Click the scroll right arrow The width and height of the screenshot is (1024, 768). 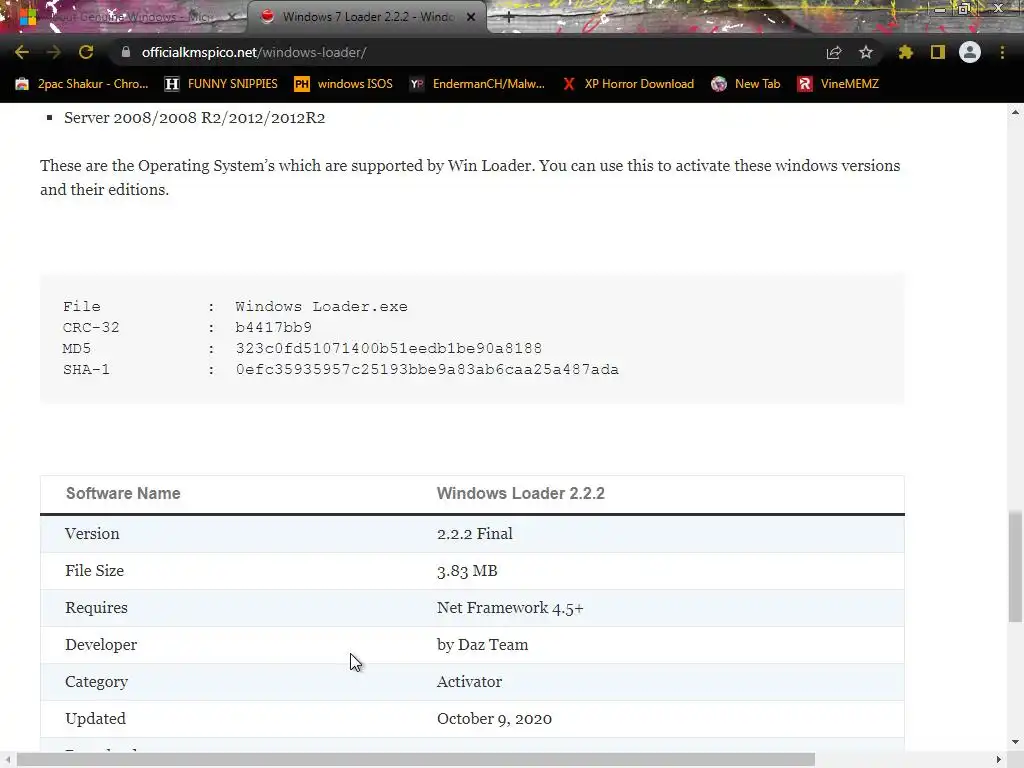coord(999,760)
